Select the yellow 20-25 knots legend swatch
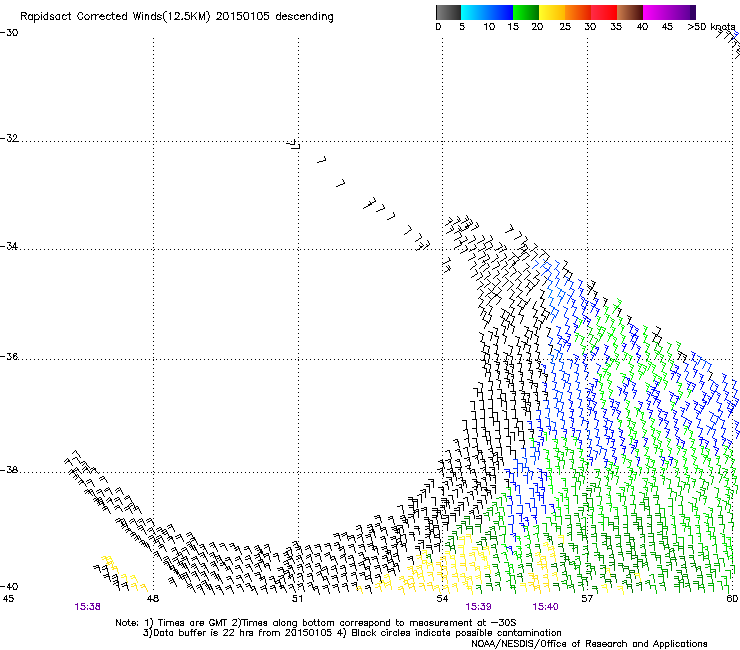Screen dimensions: 740x650 click(552, 12)
